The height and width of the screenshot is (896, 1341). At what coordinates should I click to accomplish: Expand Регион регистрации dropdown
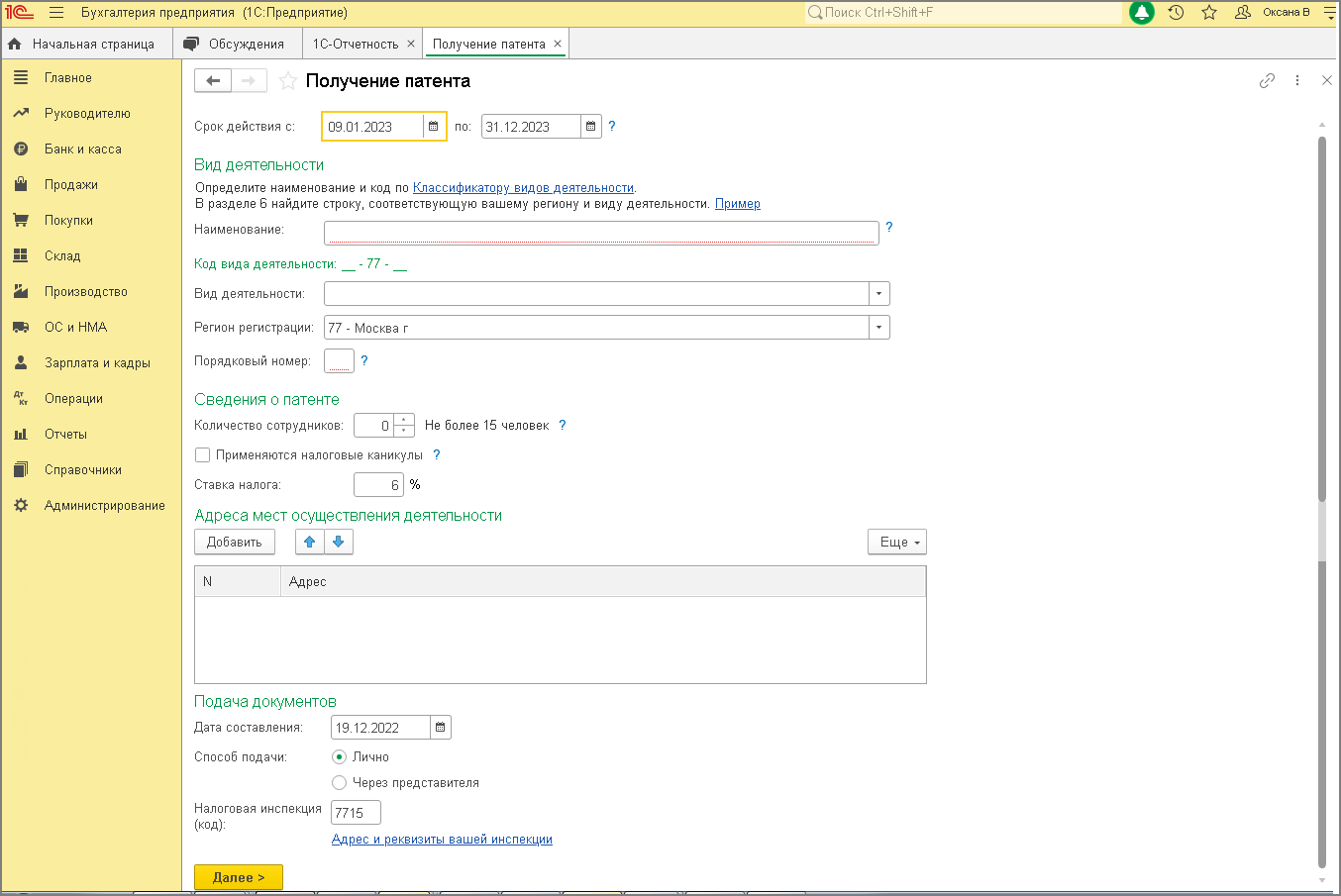point(879,328)
